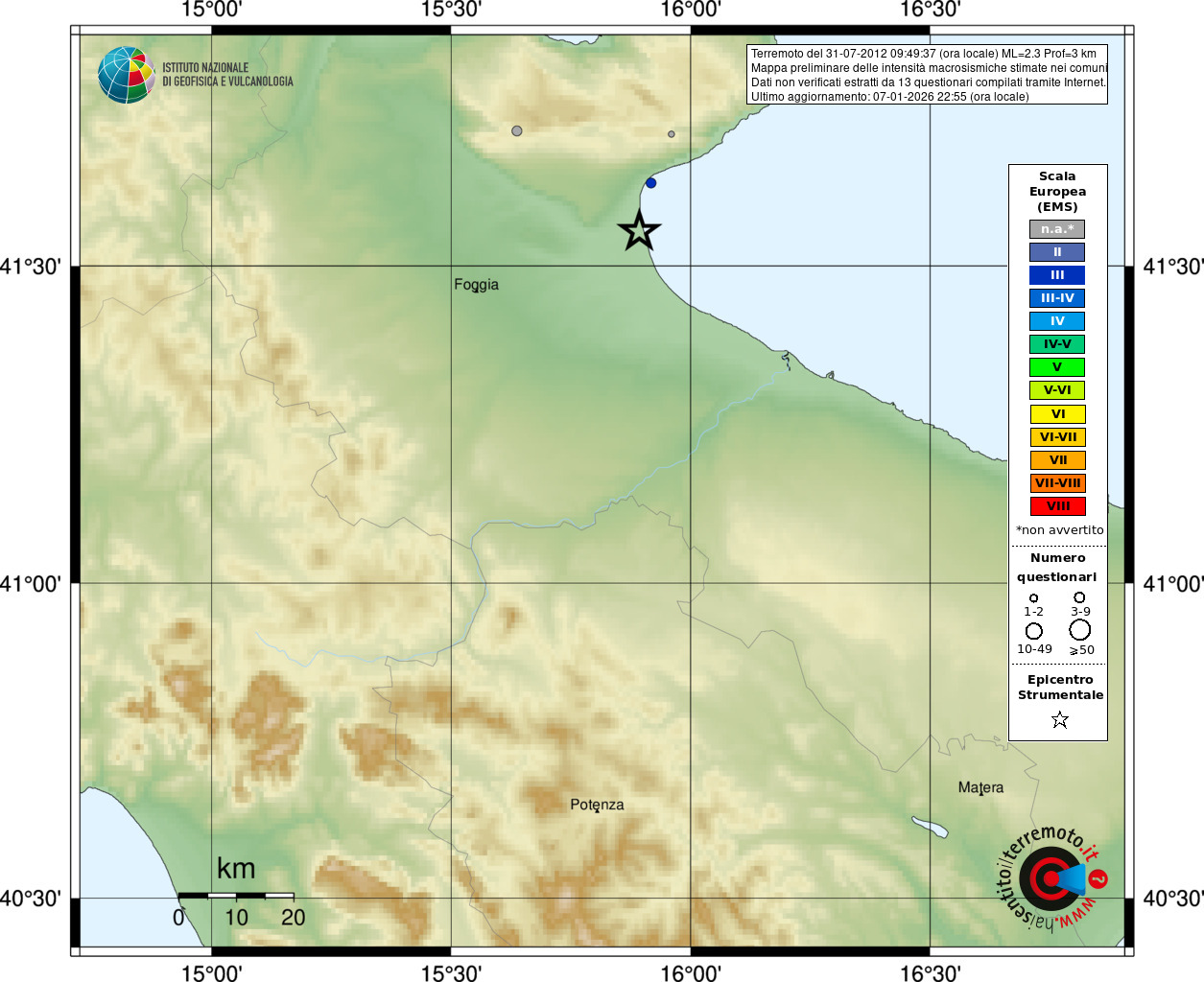The height and width of the screenshot is (982, 1204).
Task: Click the yellow VI legend swatch
Action: (1057, 414)
